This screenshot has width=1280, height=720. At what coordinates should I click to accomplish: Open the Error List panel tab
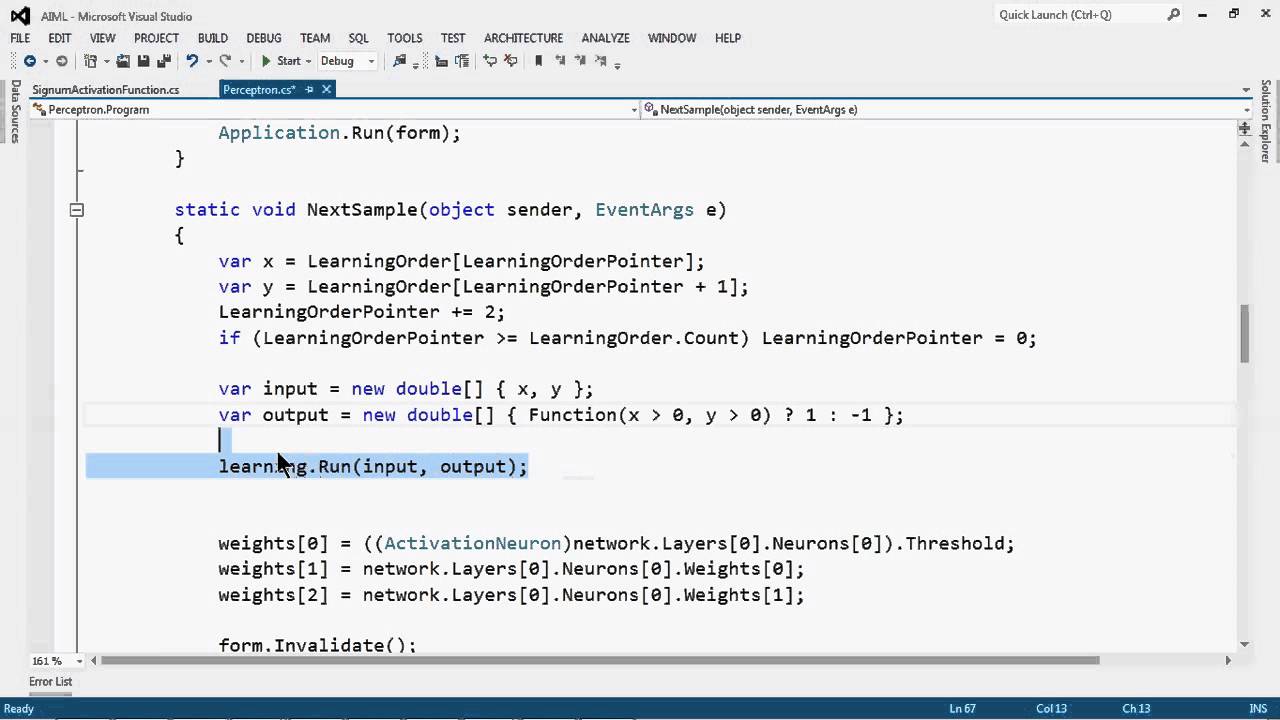[50, 682]
